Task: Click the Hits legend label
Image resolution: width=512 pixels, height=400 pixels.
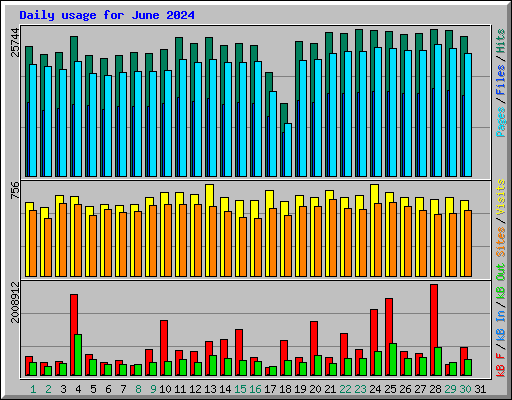Action: (500, 41)
